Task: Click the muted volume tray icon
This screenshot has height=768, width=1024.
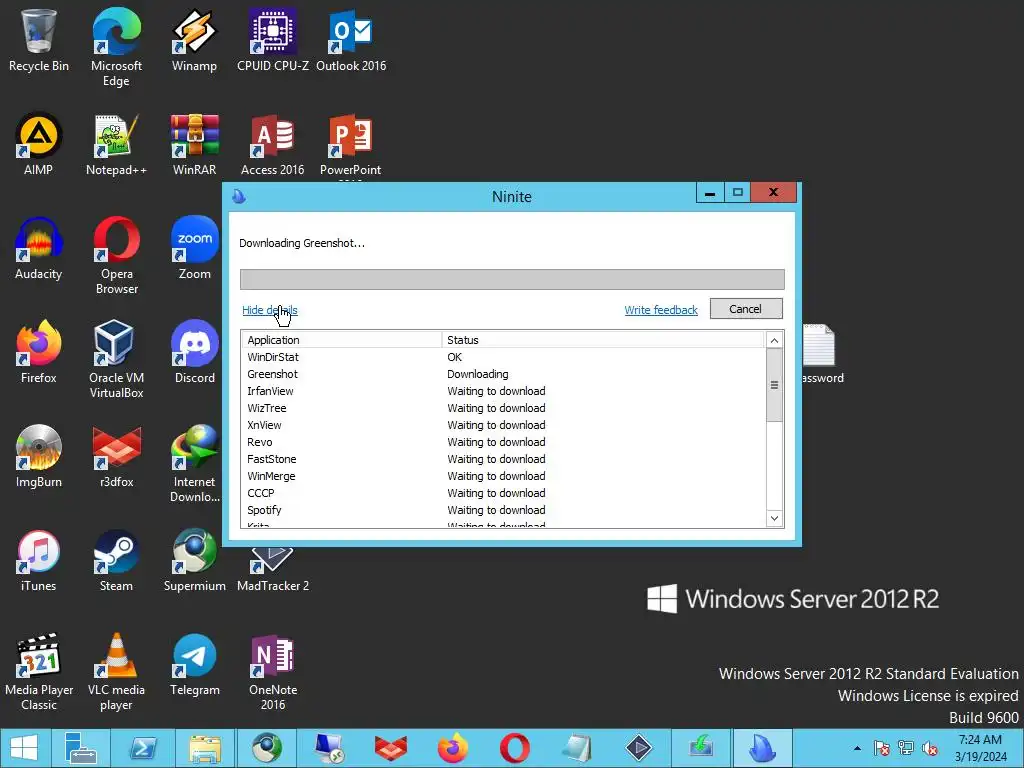Action: pyautogui.click(x=930, y=748)
